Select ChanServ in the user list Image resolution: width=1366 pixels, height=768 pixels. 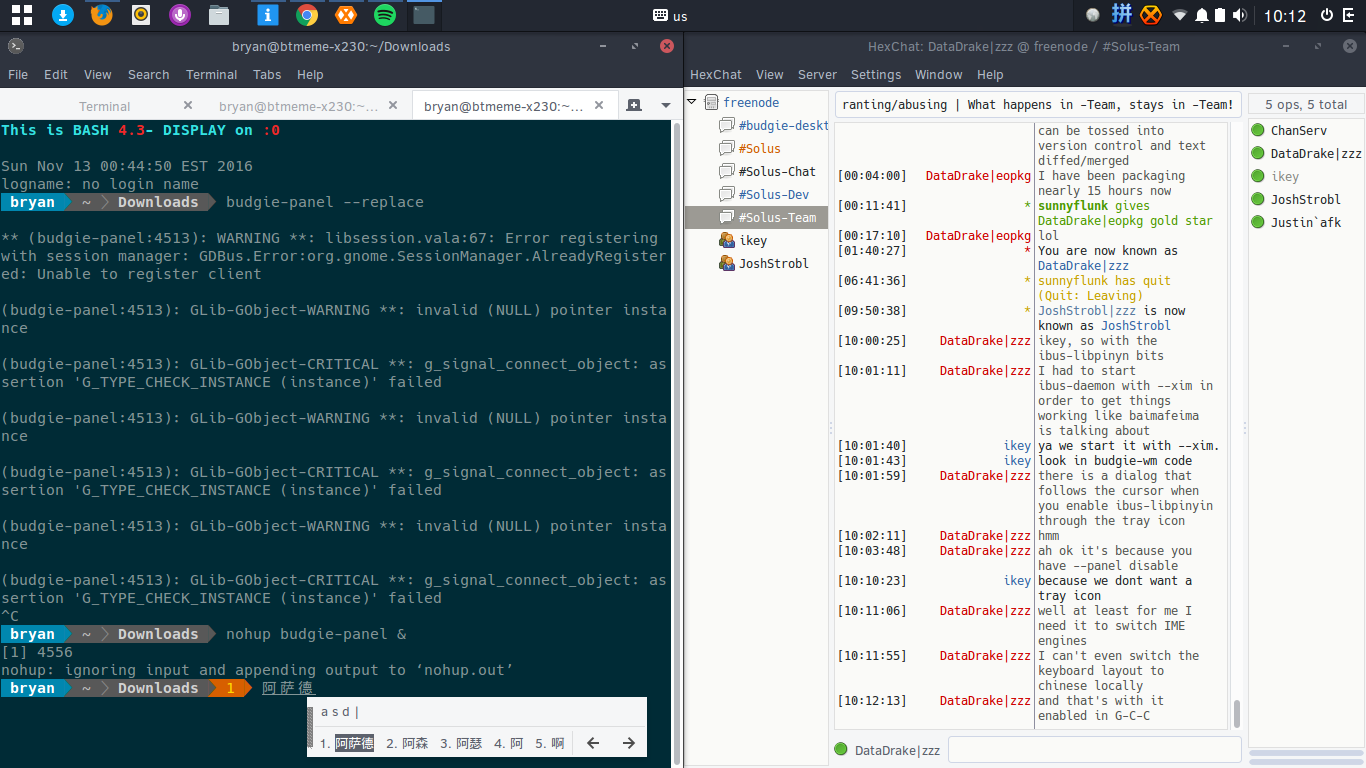point(1298,130)
